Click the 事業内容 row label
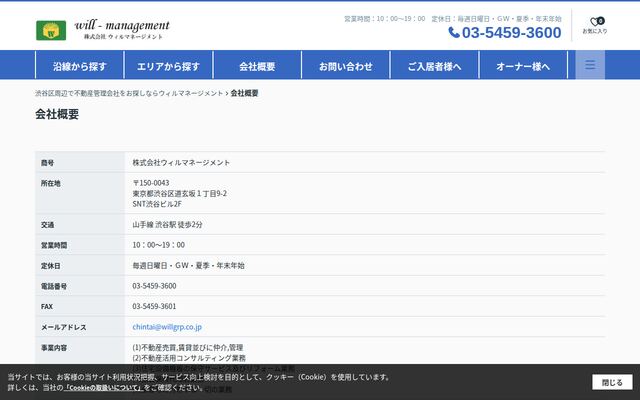Viewport: 640px width, 400px height. [54, 348]
